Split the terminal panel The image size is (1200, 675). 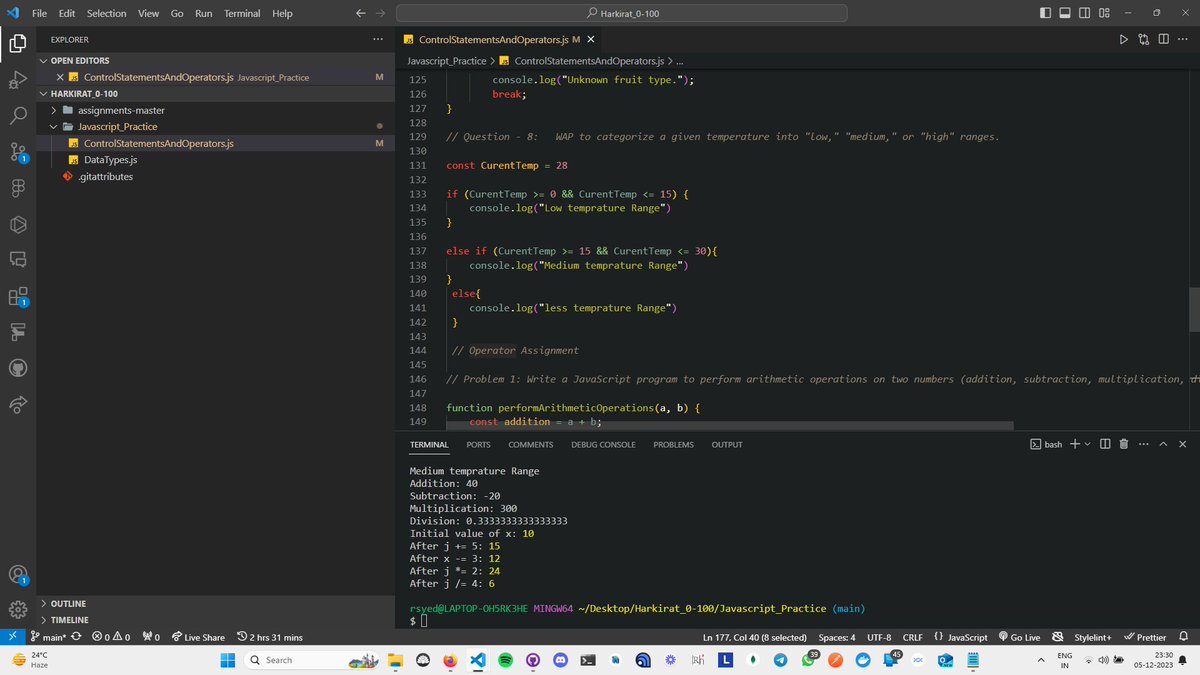pyautogui.click(x=1105, y=444)
